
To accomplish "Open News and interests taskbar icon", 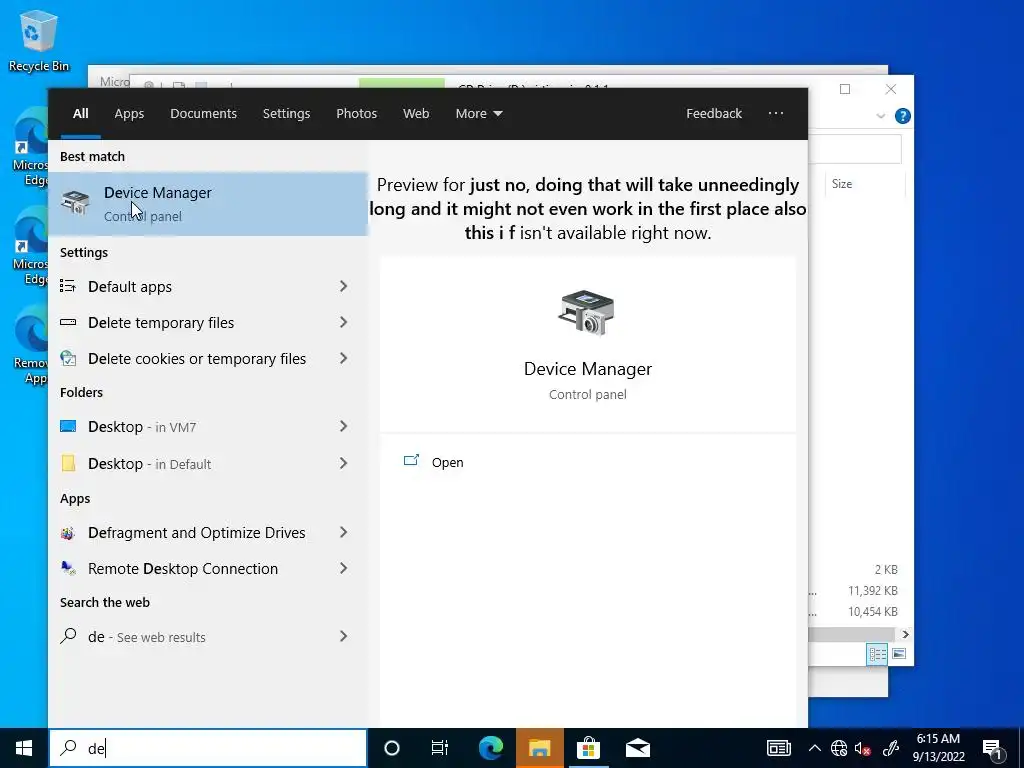I will pyautogui.click(x=778, y=748).
